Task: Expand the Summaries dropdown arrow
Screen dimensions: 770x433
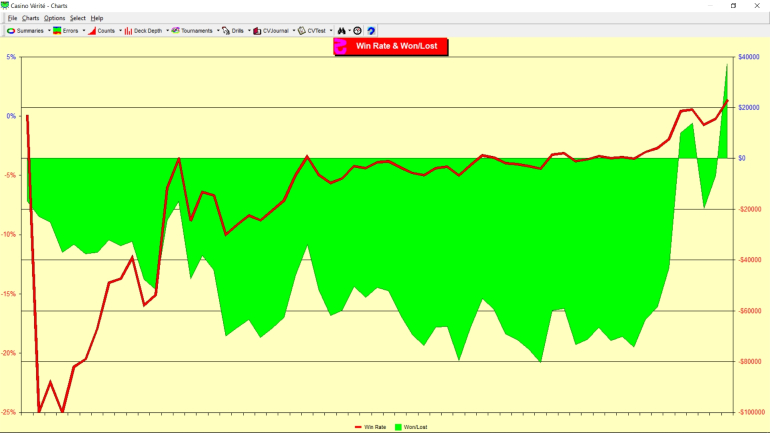Action: pyautogui.click(x=48, y=31)
